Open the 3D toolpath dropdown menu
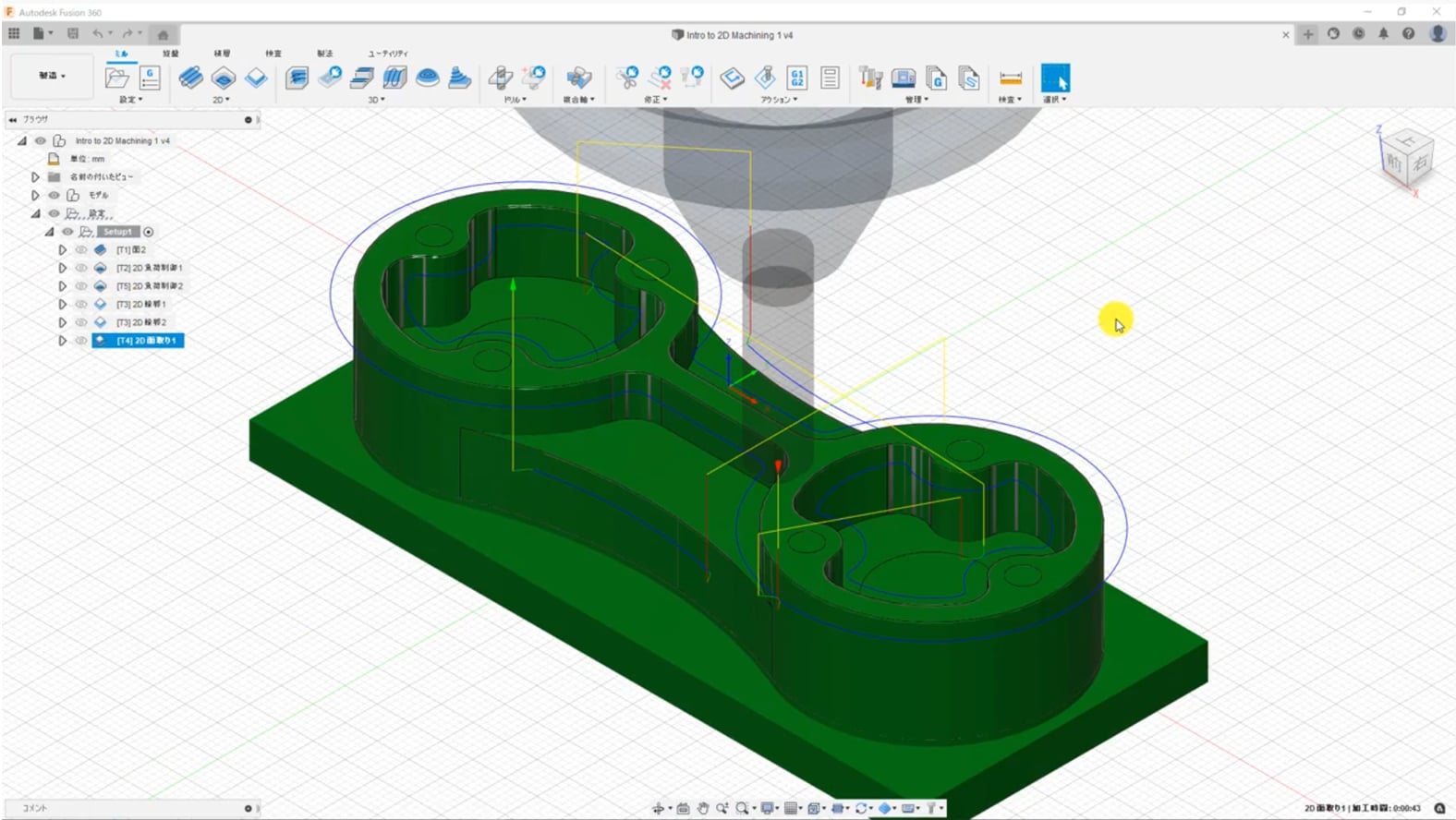1456x820 pixels. 376,100
